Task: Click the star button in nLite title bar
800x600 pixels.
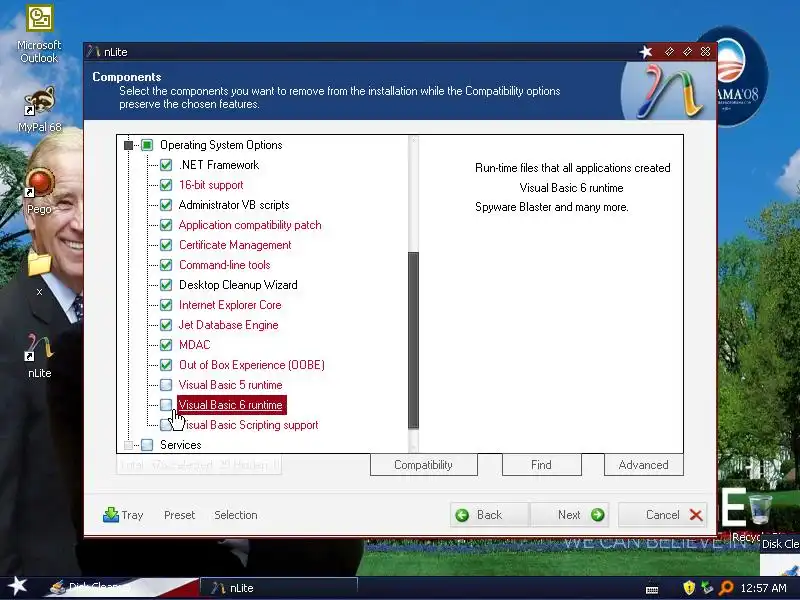Action: point(646,52)
